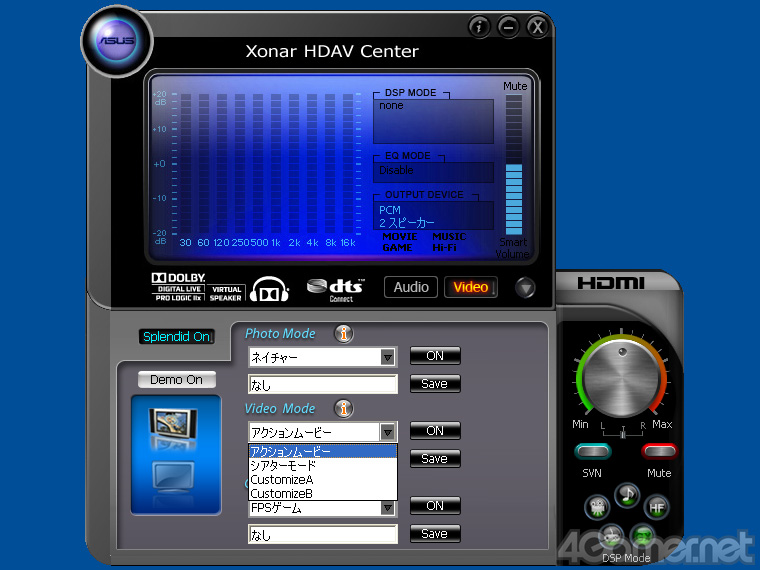The image size is (760, 570).
Task: Click the 30 Hz equalizer band
Action: pos(186,165)
